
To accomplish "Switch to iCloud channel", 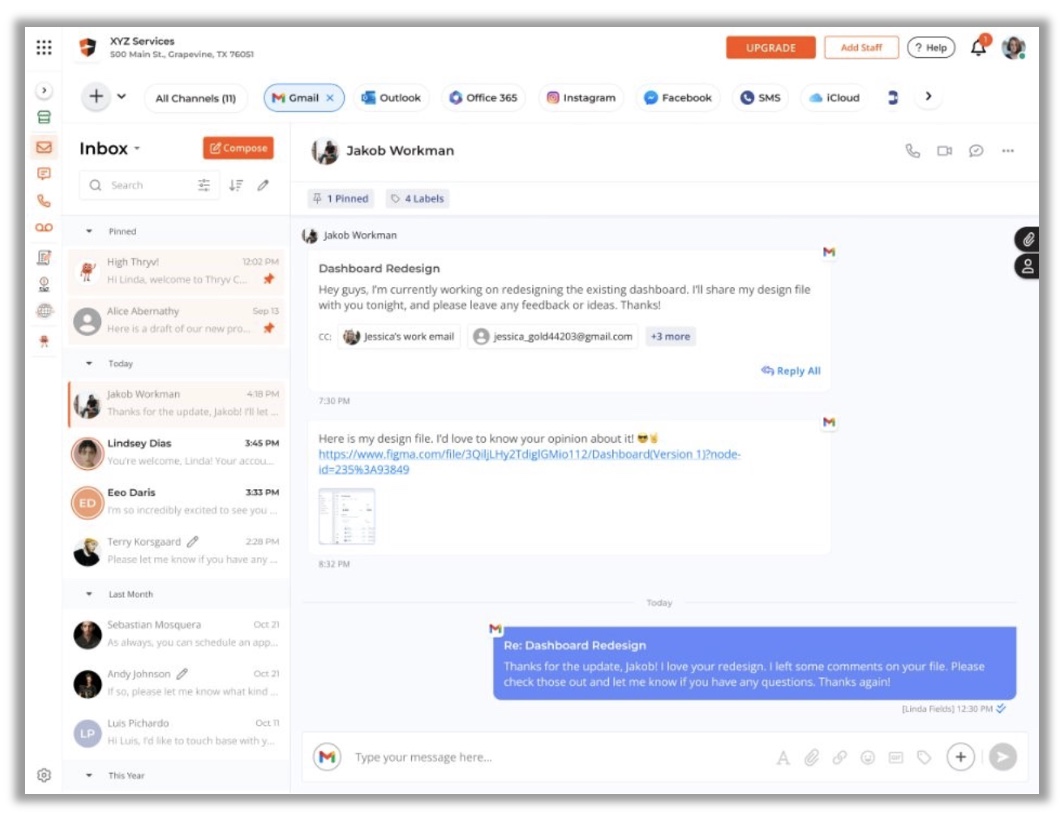I will click(x=834, y=98).
